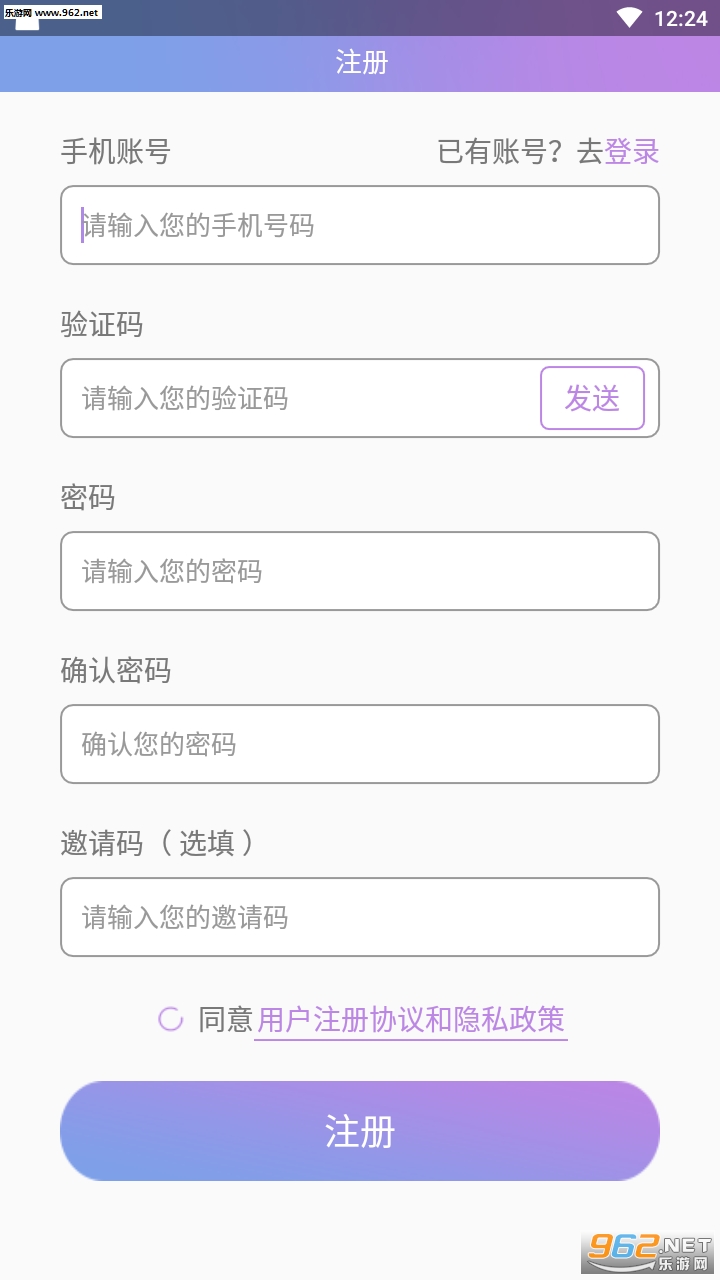Click the 确认您的密码 input field
Viewport: 720px width, 1280px height.
360,744
